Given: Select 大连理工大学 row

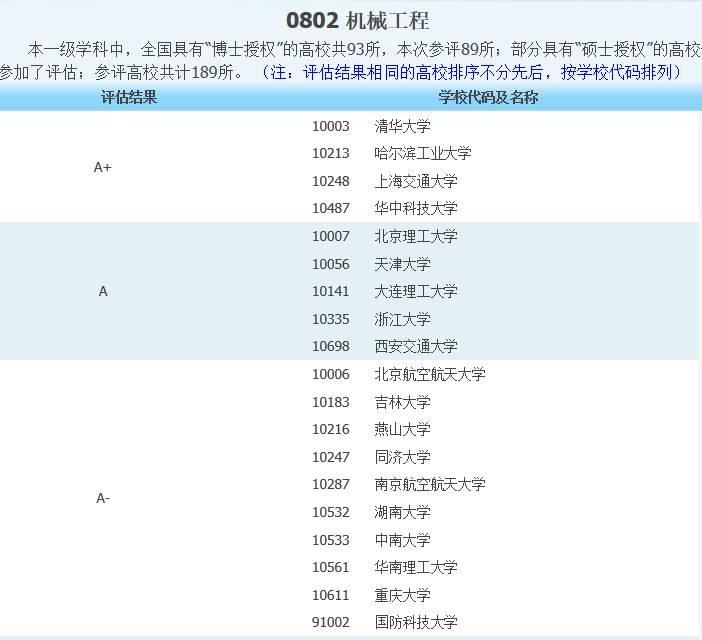Looking at the screenshot, I should [x=416, y=291].
